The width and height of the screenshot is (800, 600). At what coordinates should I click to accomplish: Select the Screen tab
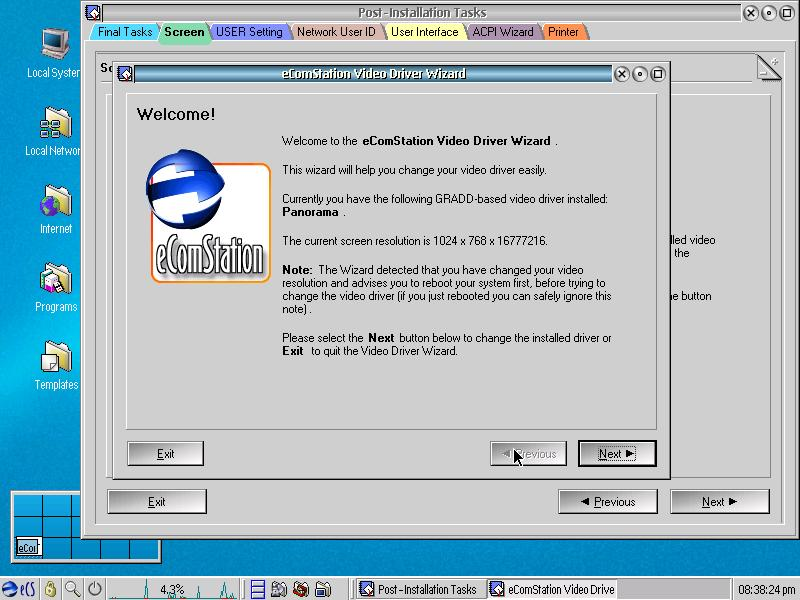pos(184,32)
